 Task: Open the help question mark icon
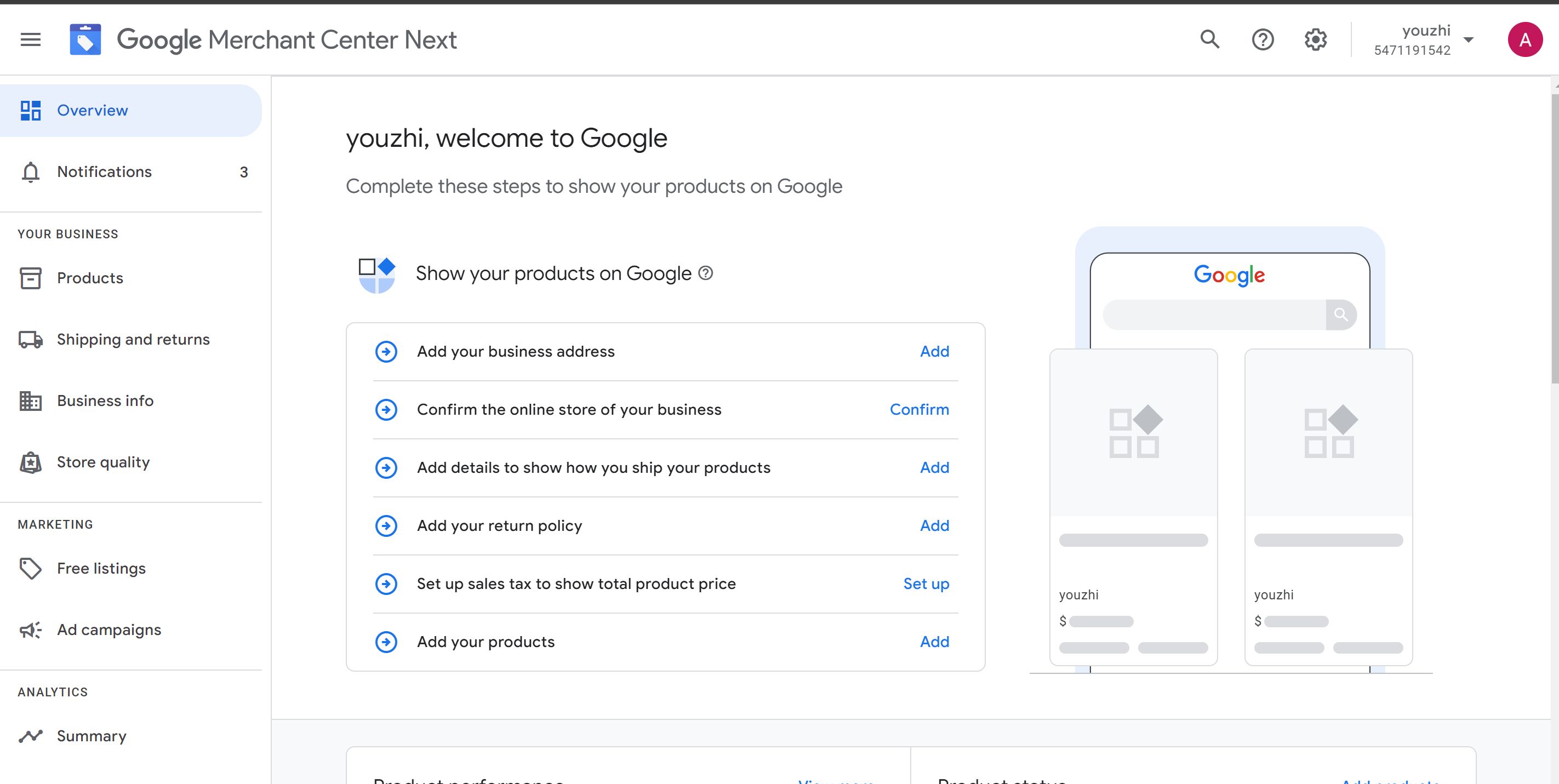click(x=1263, y=40)
